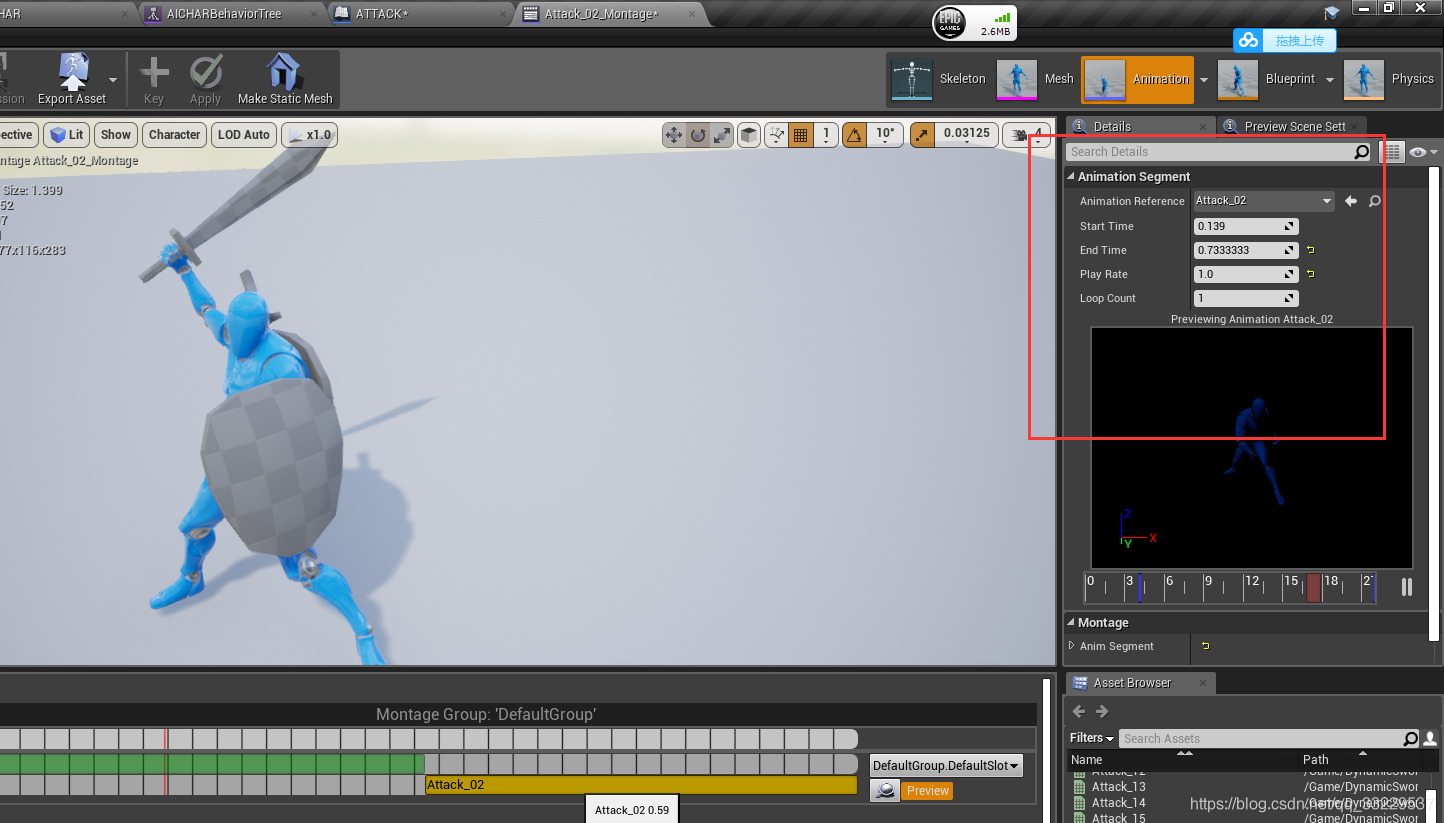Open the Lit view mode menu
The width and height of the screenshot is (1444, 823).
[67, 135]
